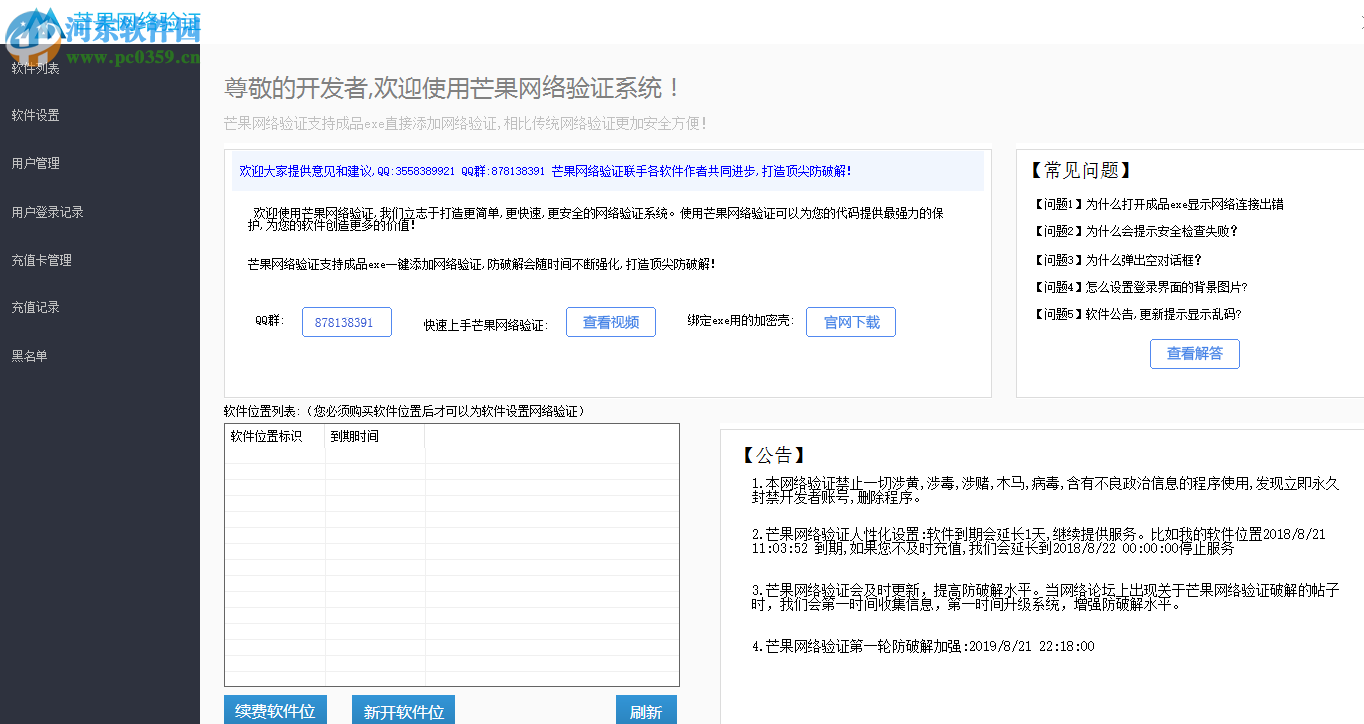Click the 查看解答 button
This screenshot has width=1364, height=724.
1194,353
